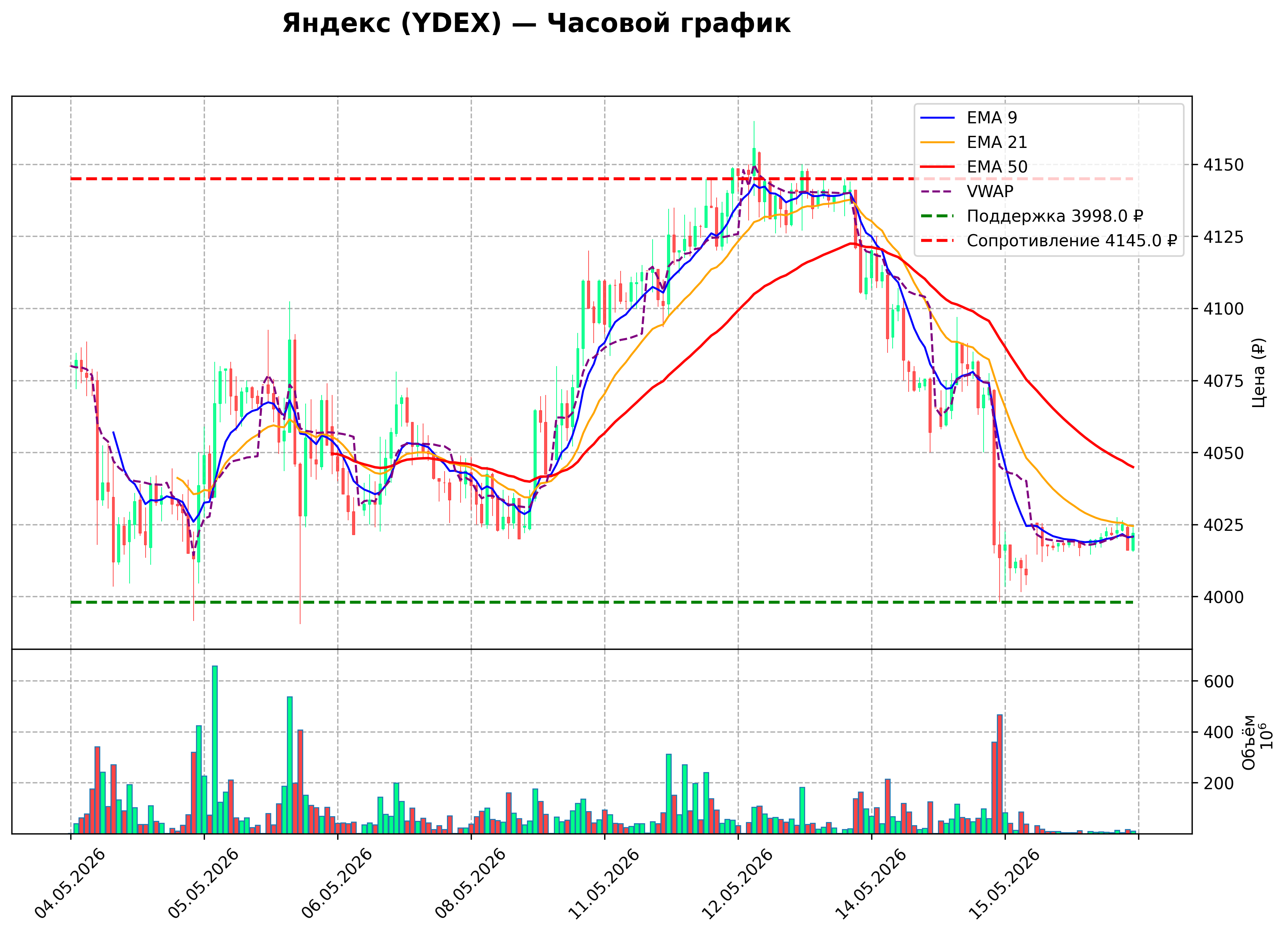Click the chart title "Яндекс (YDEX) — Часовой график"

click(x=536, y=24)
